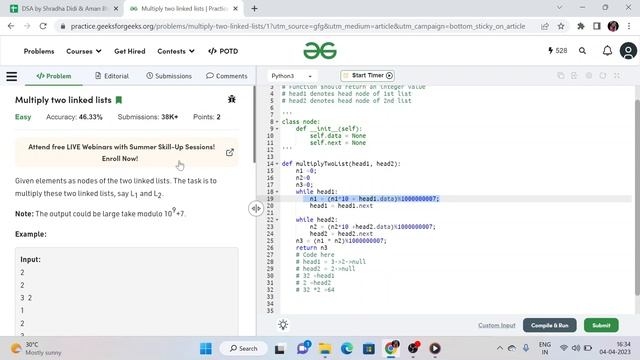Click the panel resize handle between problem and editor
Image resolution: width=640 pixels, height=360 pixels.
tap(256, 209)
